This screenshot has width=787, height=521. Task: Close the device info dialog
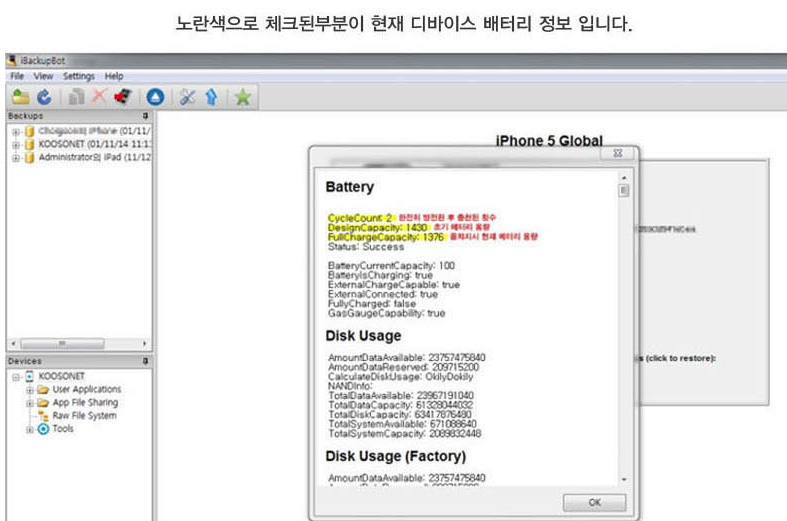pos(618,153)
